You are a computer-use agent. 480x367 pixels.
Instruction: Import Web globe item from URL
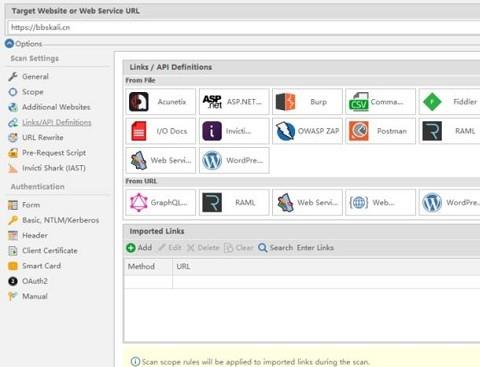point(381,202)
